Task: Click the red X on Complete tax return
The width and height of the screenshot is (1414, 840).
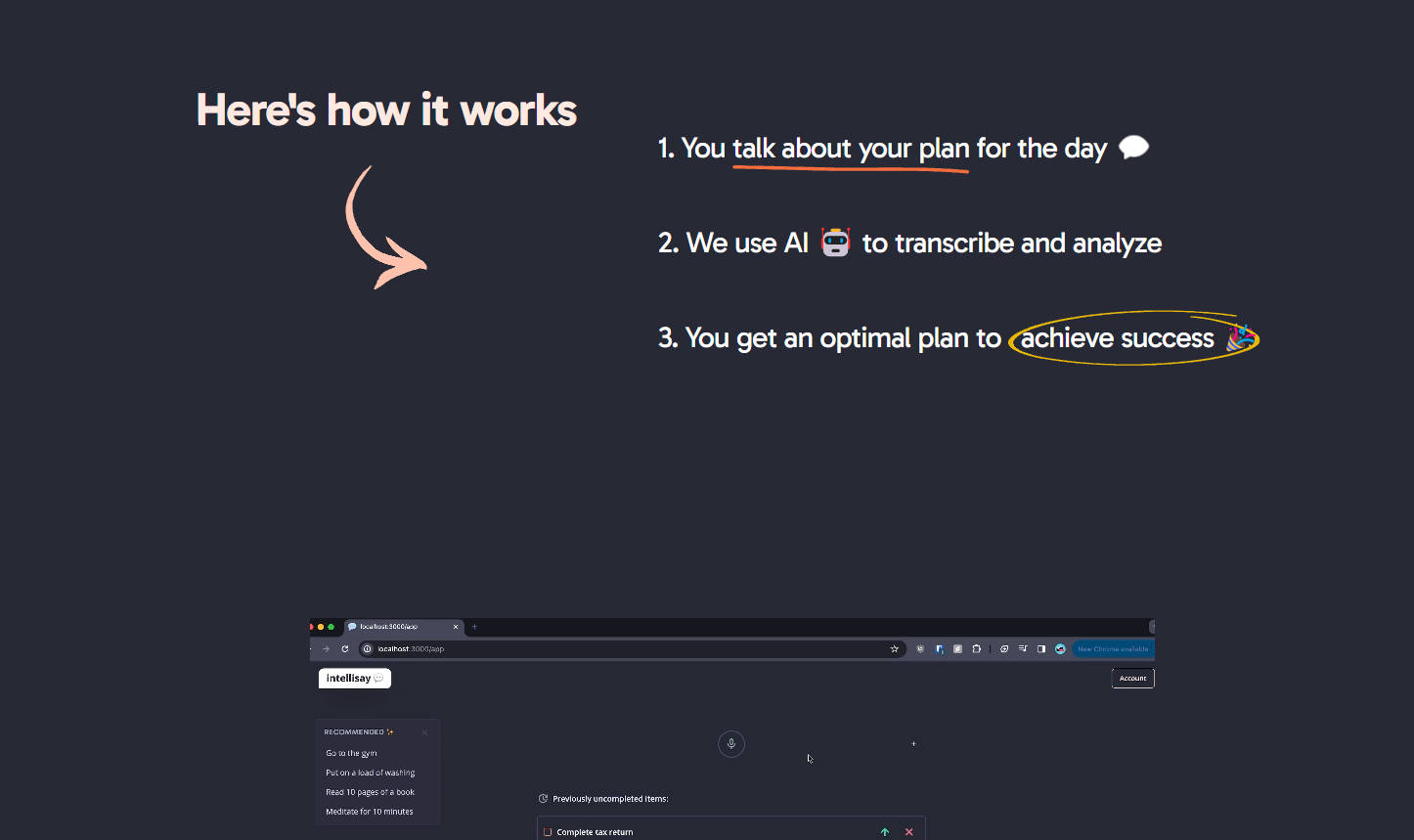Action: click(908, 832)
